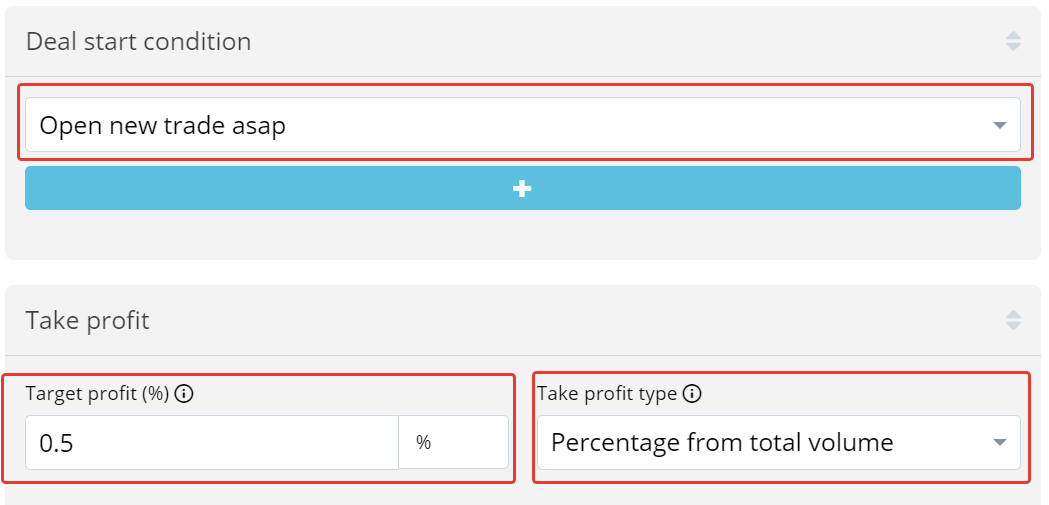The image size is (1049, 505).
Task: Select the "Open new trade asap" text
Action: coord(162,126)
